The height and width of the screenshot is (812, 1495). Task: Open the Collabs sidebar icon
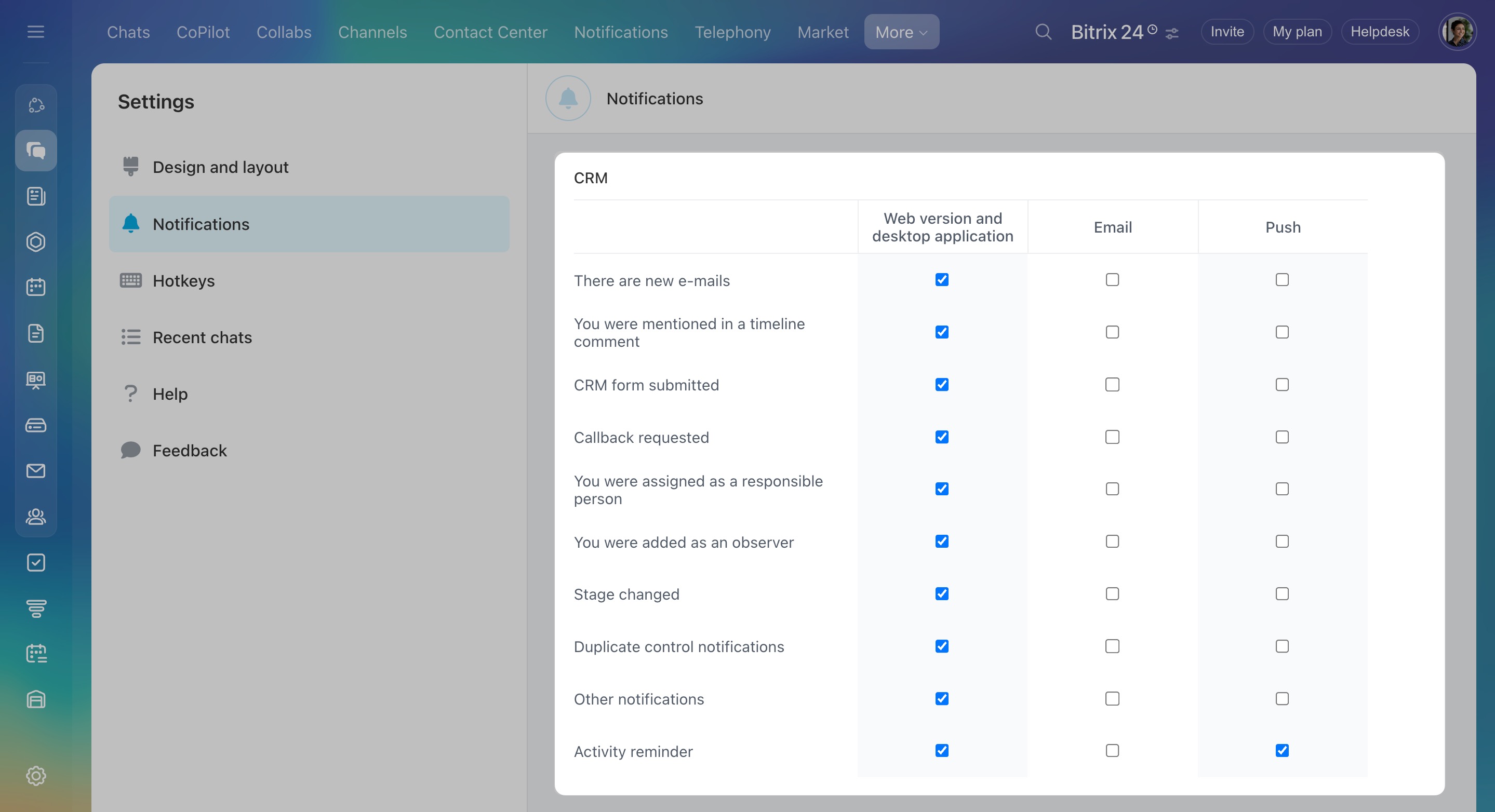36,105
